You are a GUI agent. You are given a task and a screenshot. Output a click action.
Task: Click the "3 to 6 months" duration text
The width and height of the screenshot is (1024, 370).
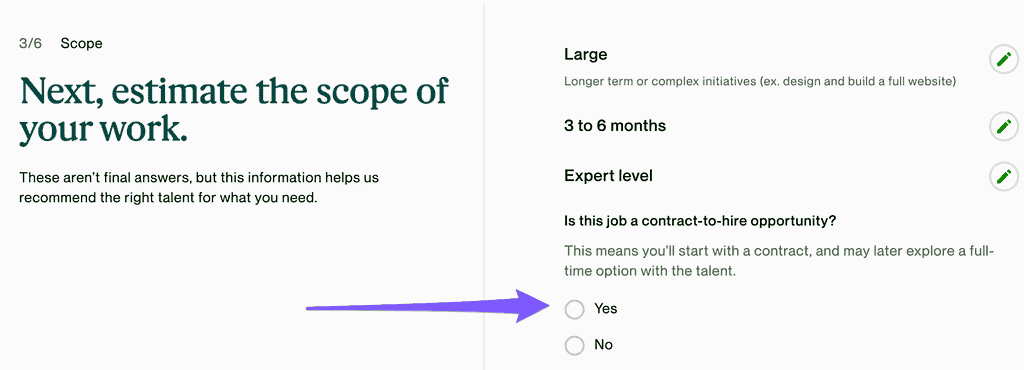tap(615, 125)
